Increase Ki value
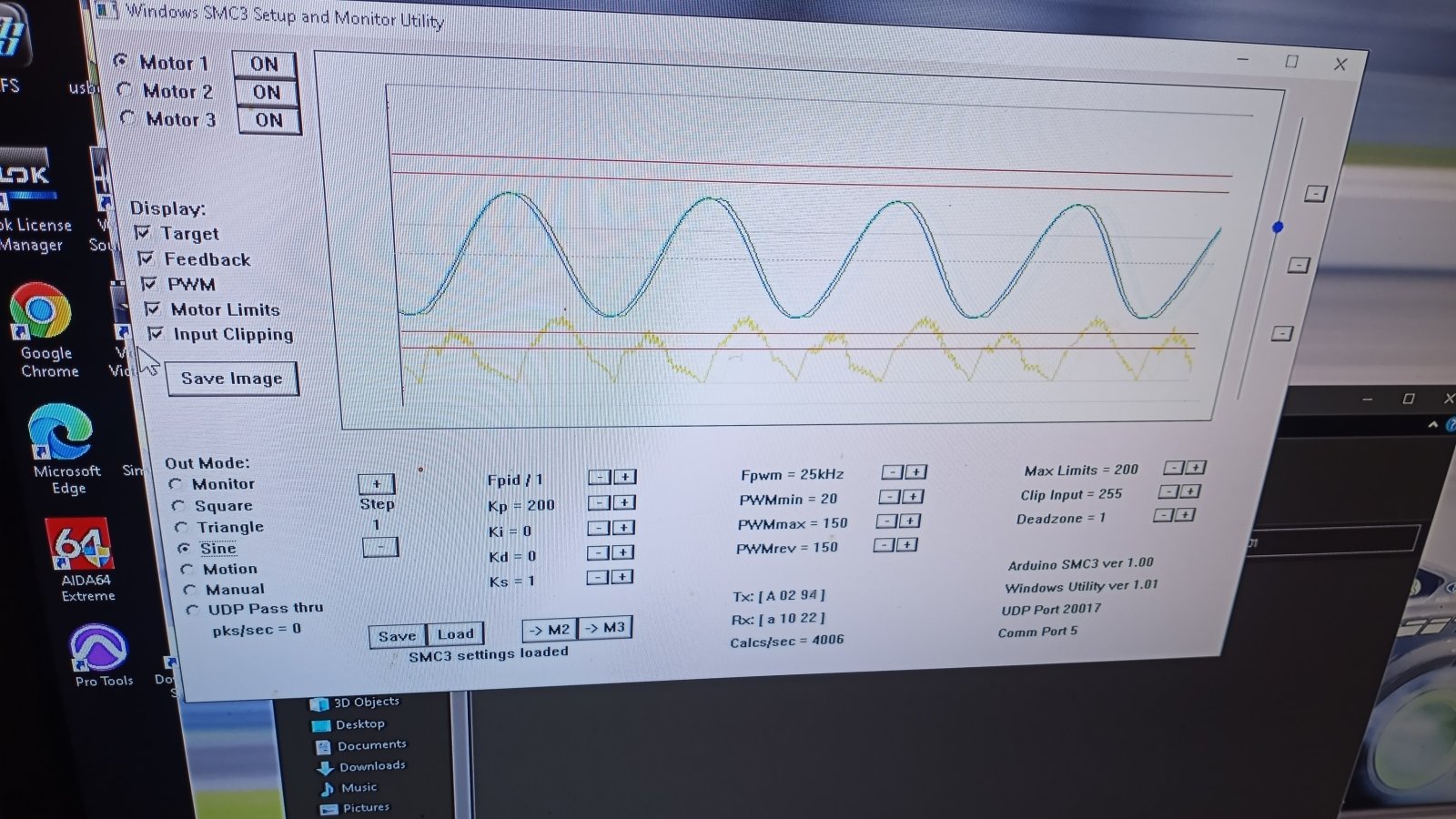Screen dimensions: 1456x819 (623, 528)
